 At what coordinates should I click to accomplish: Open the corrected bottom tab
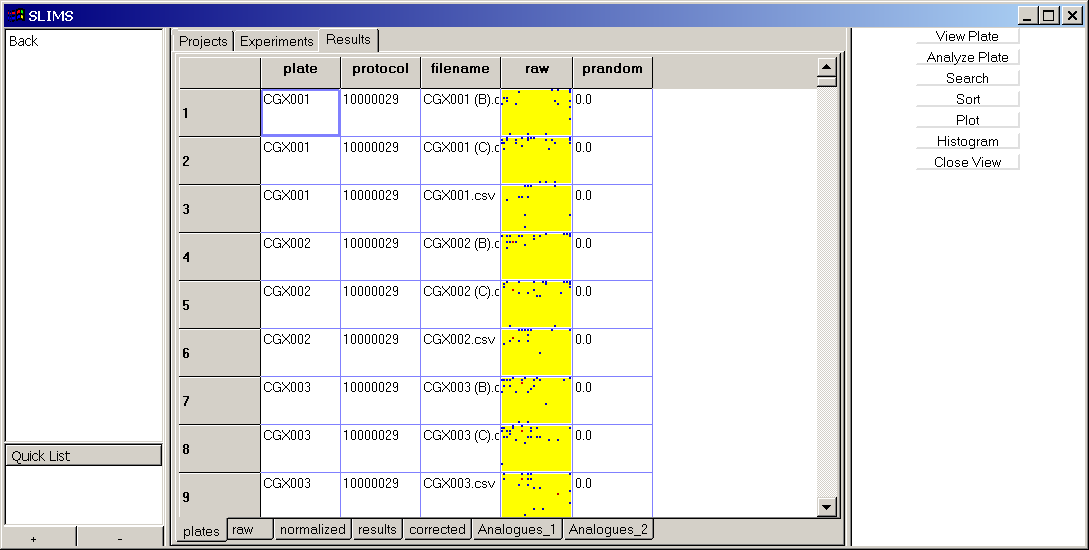click(437, 530)
